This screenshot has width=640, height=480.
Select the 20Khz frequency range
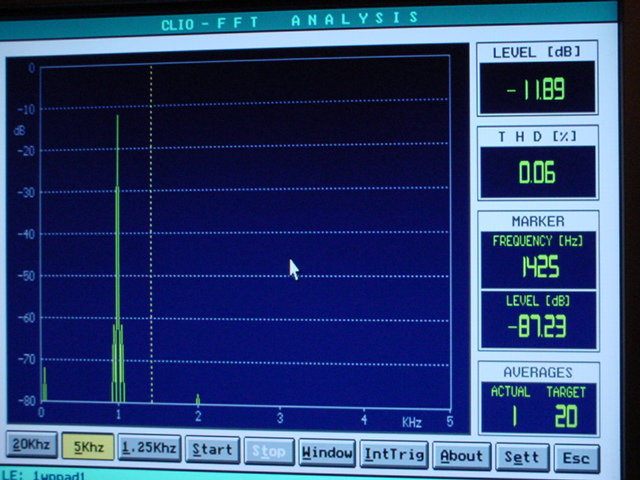(x=30, y=448)
